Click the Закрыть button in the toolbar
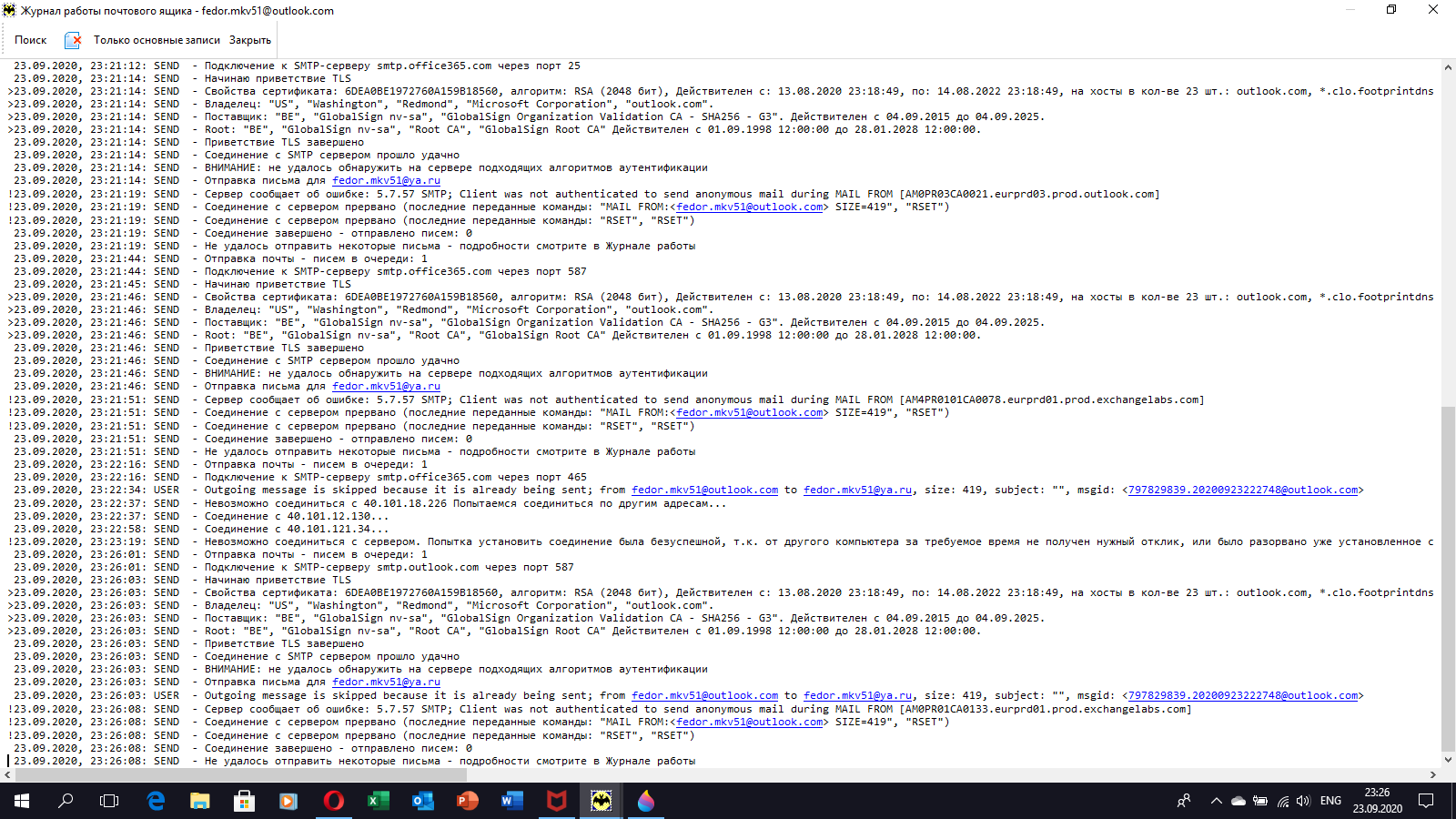 pos(250,40)
